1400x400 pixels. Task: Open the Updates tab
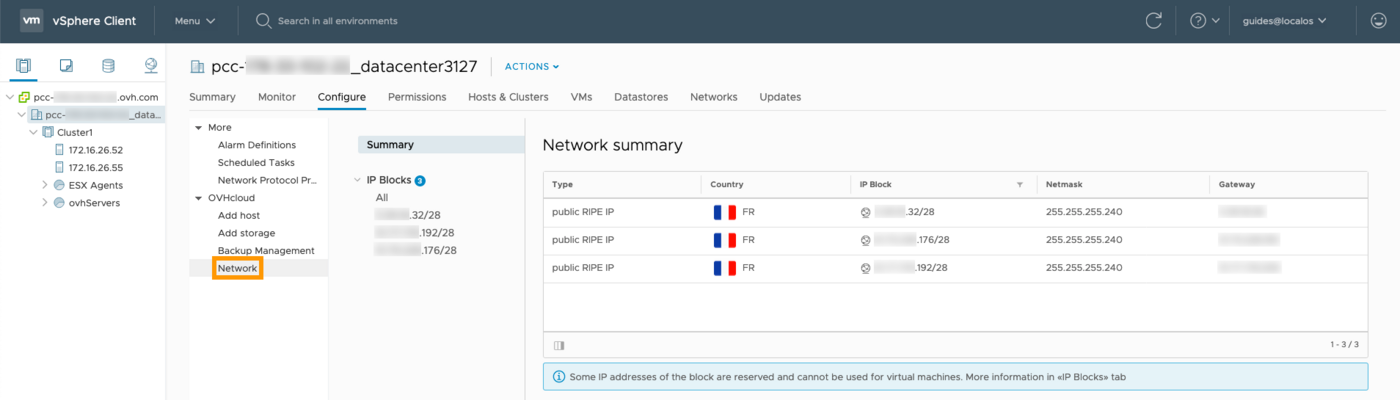point(780,97)
